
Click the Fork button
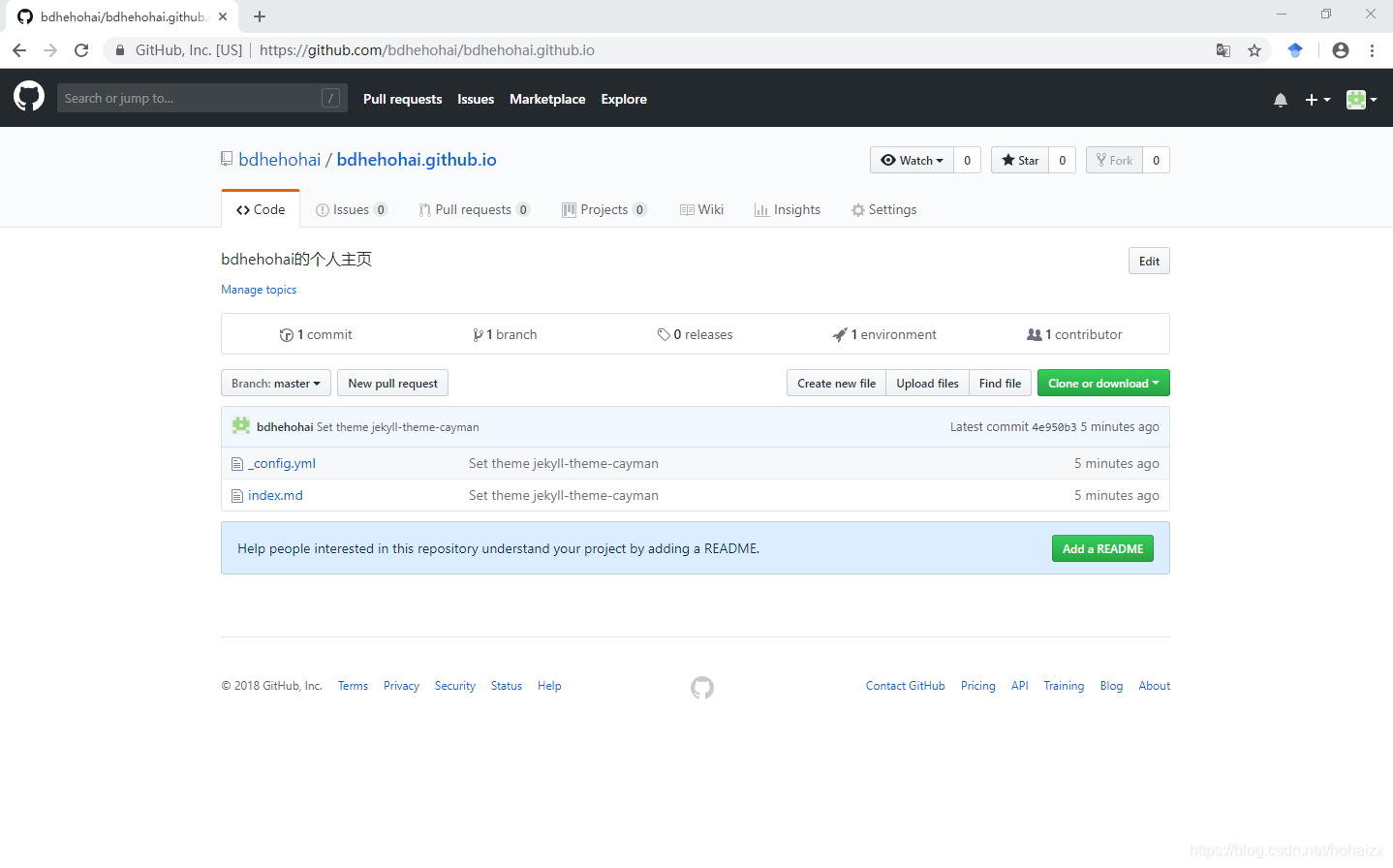tap(1114, 160)
